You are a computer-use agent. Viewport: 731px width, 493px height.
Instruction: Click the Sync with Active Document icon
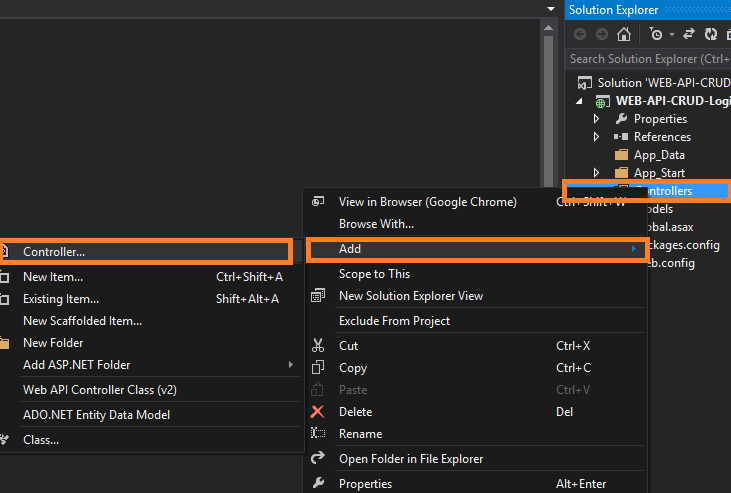(689, 34)
